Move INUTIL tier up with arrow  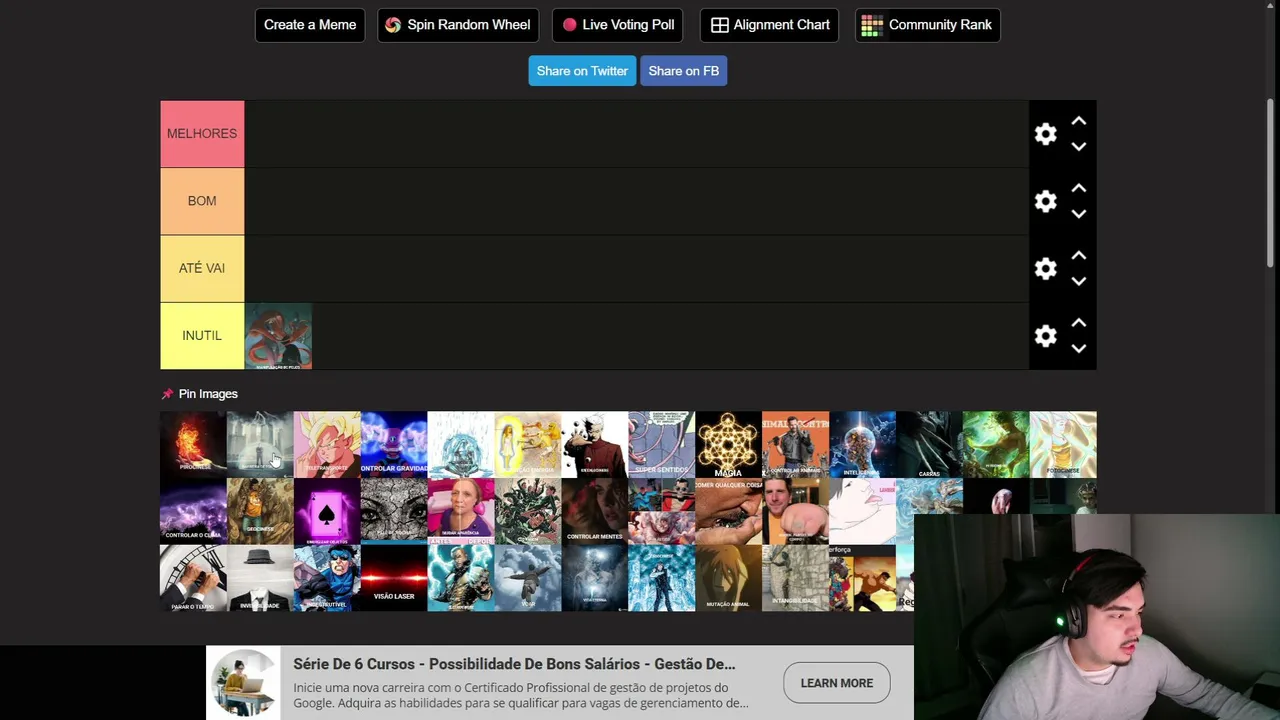(x=1079, y=323)
